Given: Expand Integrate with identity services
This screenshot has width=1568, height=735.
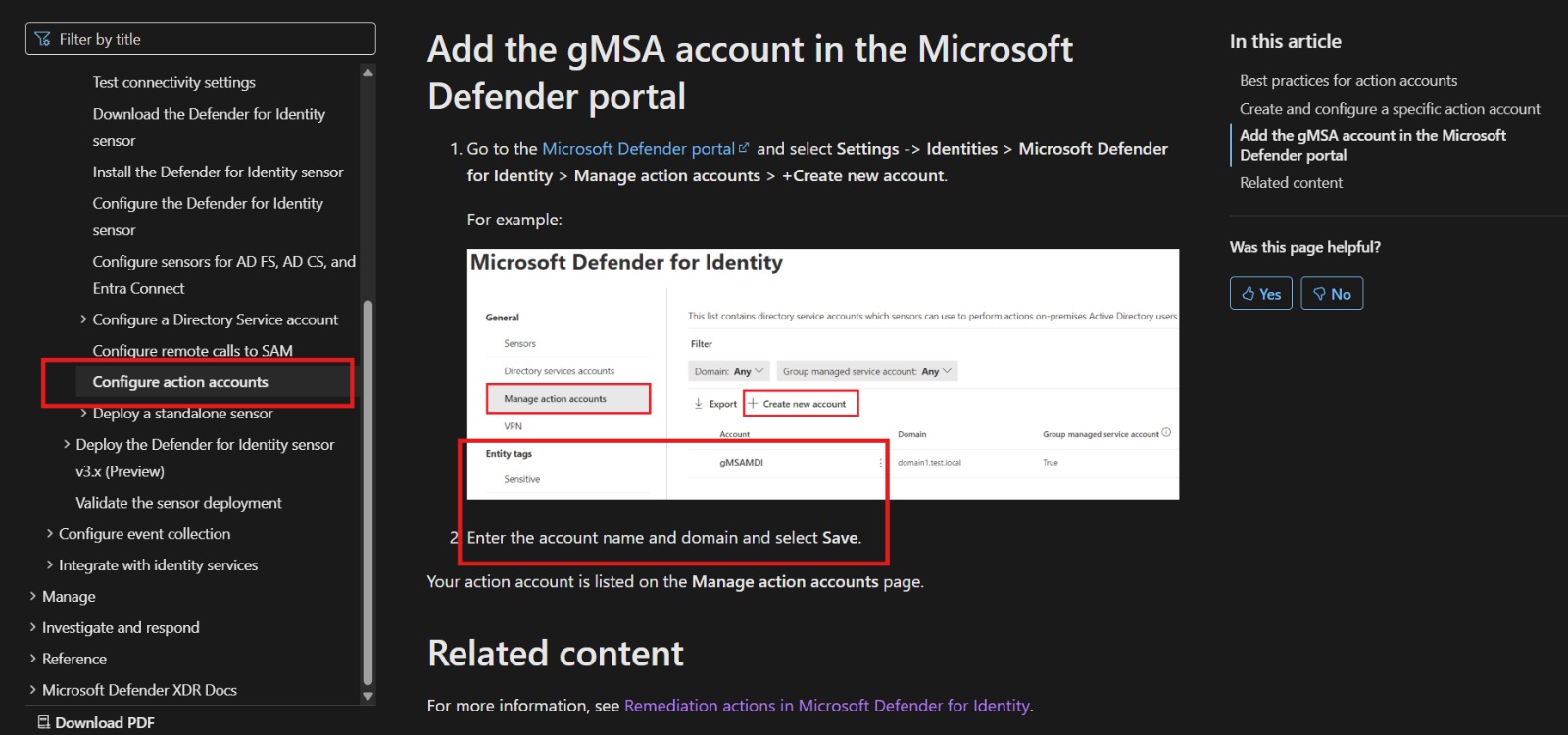Looking at the screenshot, I should (50, 565).
